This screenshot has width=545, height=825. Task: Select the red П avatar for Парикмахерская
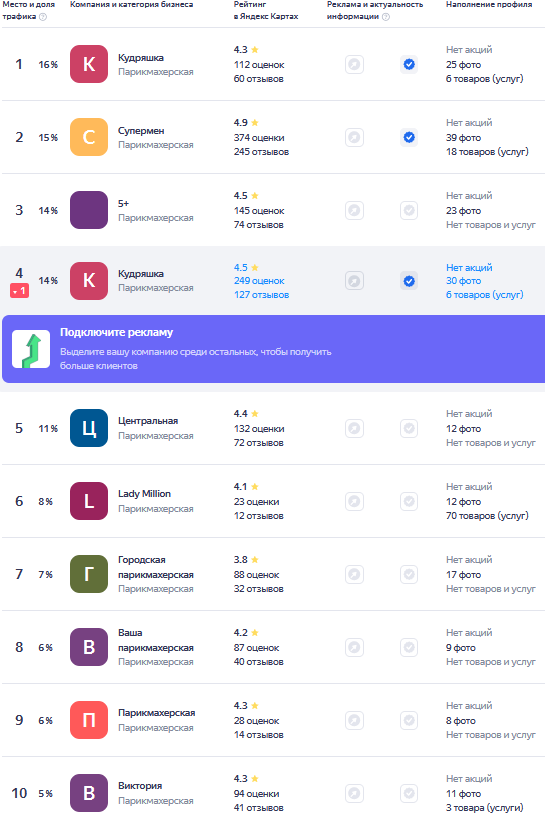(89, 720)
